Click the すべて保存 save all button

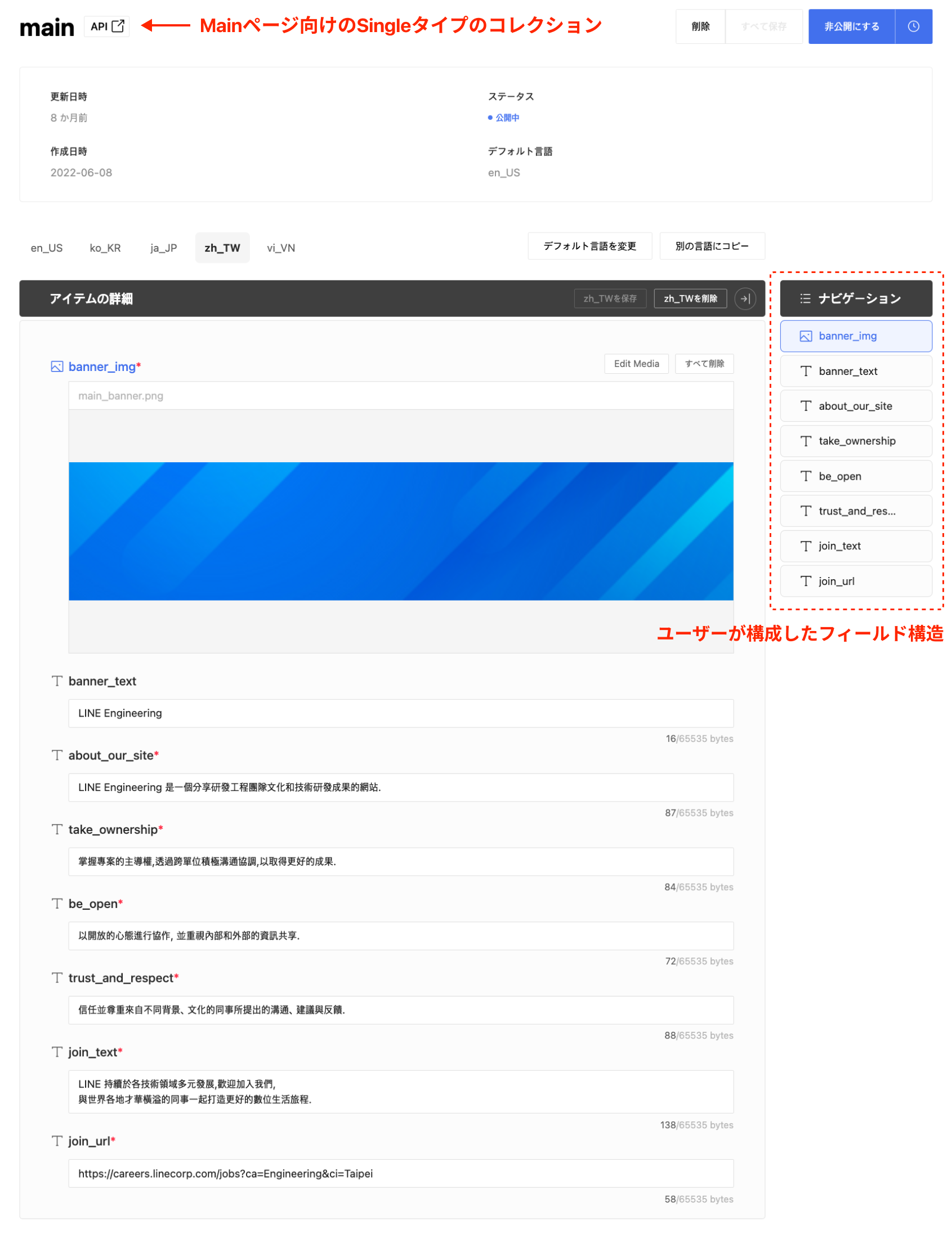(x=764, y=26)
